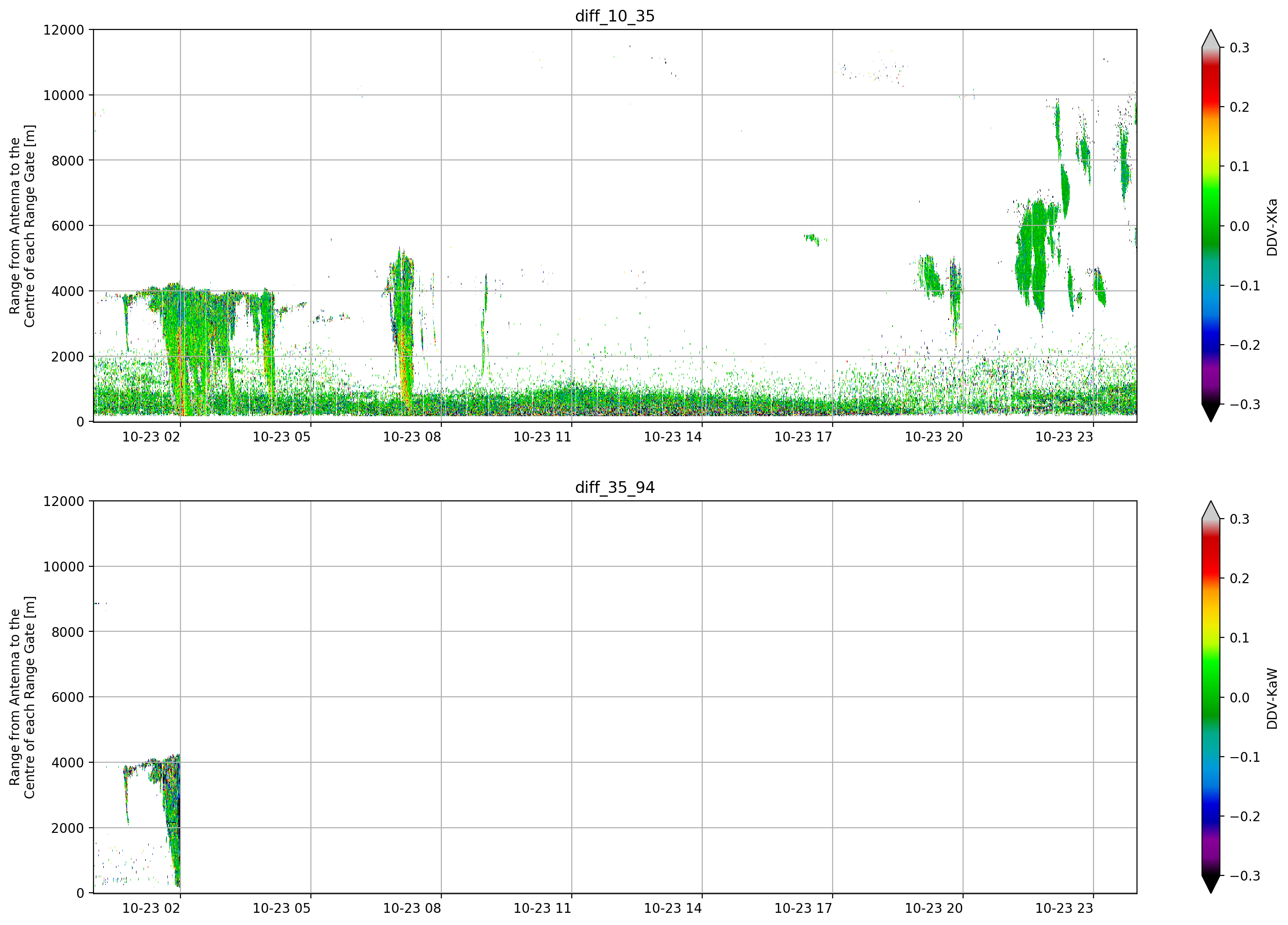This screenshot has height=925, width=1288.
Task: Click the top plot's range y-axis title
Action: (x=22, y=225)
